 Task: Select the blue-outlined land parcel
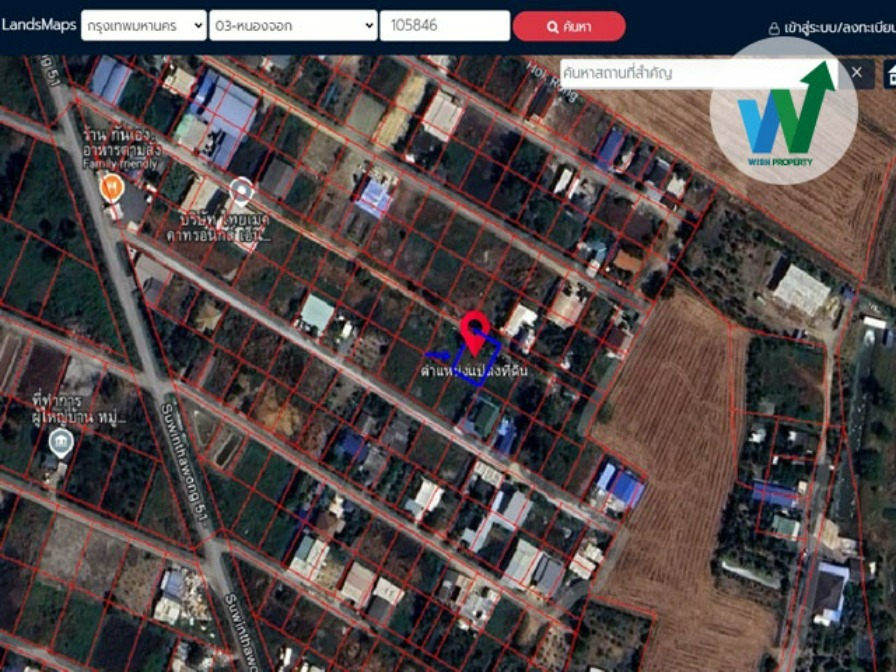[480, 357]
